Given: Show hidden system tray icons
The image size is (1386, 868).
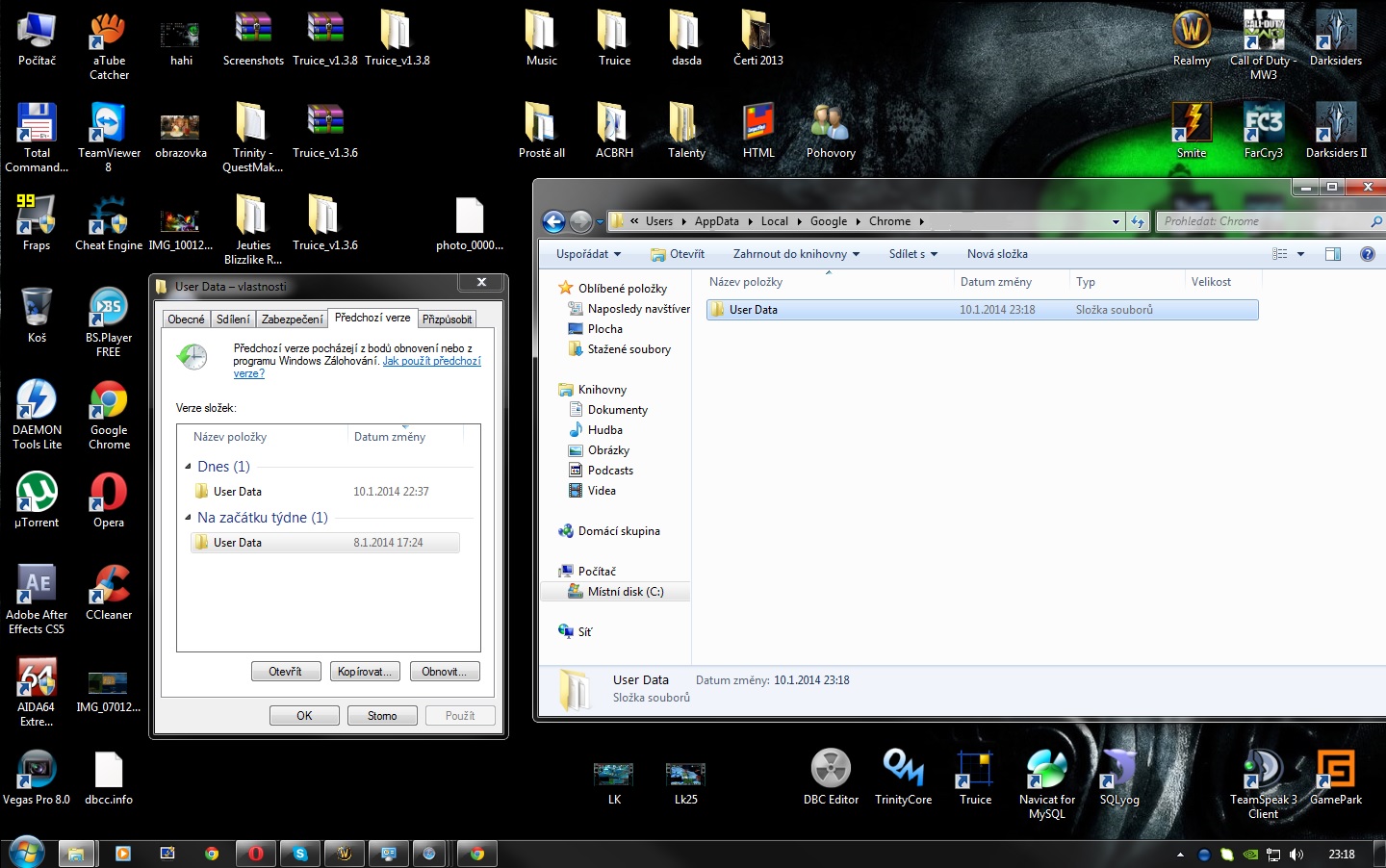Looking at the screenshot, I should point(1180,854).
